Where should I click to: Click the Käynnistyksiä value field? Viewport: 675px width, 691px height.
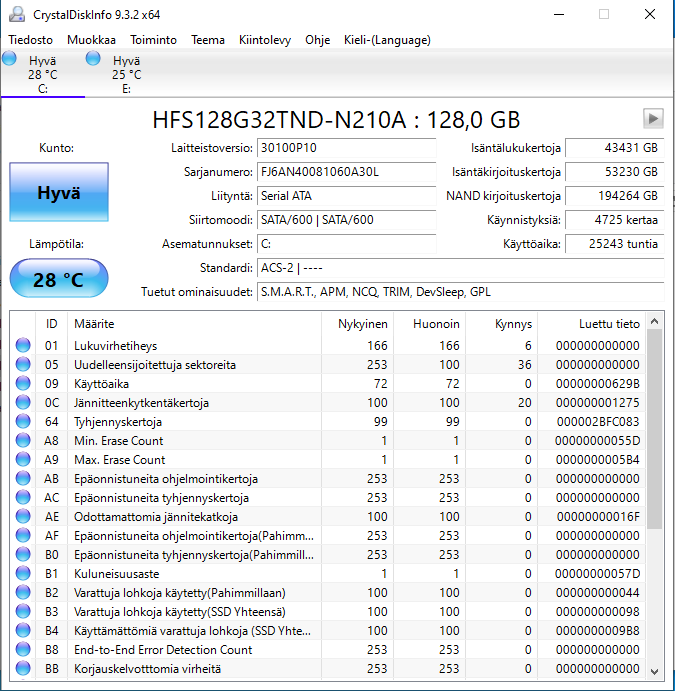coord(614,220)
